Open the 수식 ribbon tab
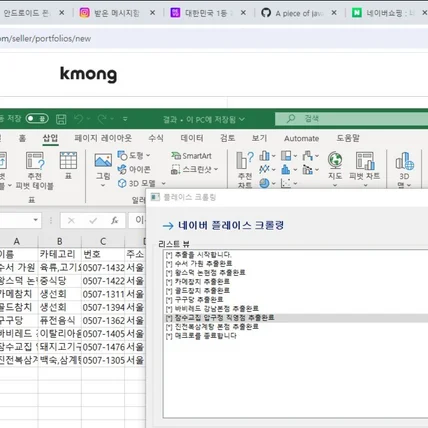428x428 pixels. 156,138
